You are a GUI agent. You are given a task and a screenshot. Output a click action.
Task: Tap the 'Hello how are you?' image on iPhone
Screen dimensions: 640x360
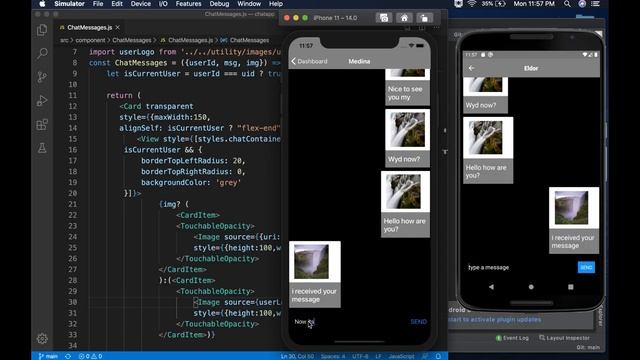pos(403,191)
